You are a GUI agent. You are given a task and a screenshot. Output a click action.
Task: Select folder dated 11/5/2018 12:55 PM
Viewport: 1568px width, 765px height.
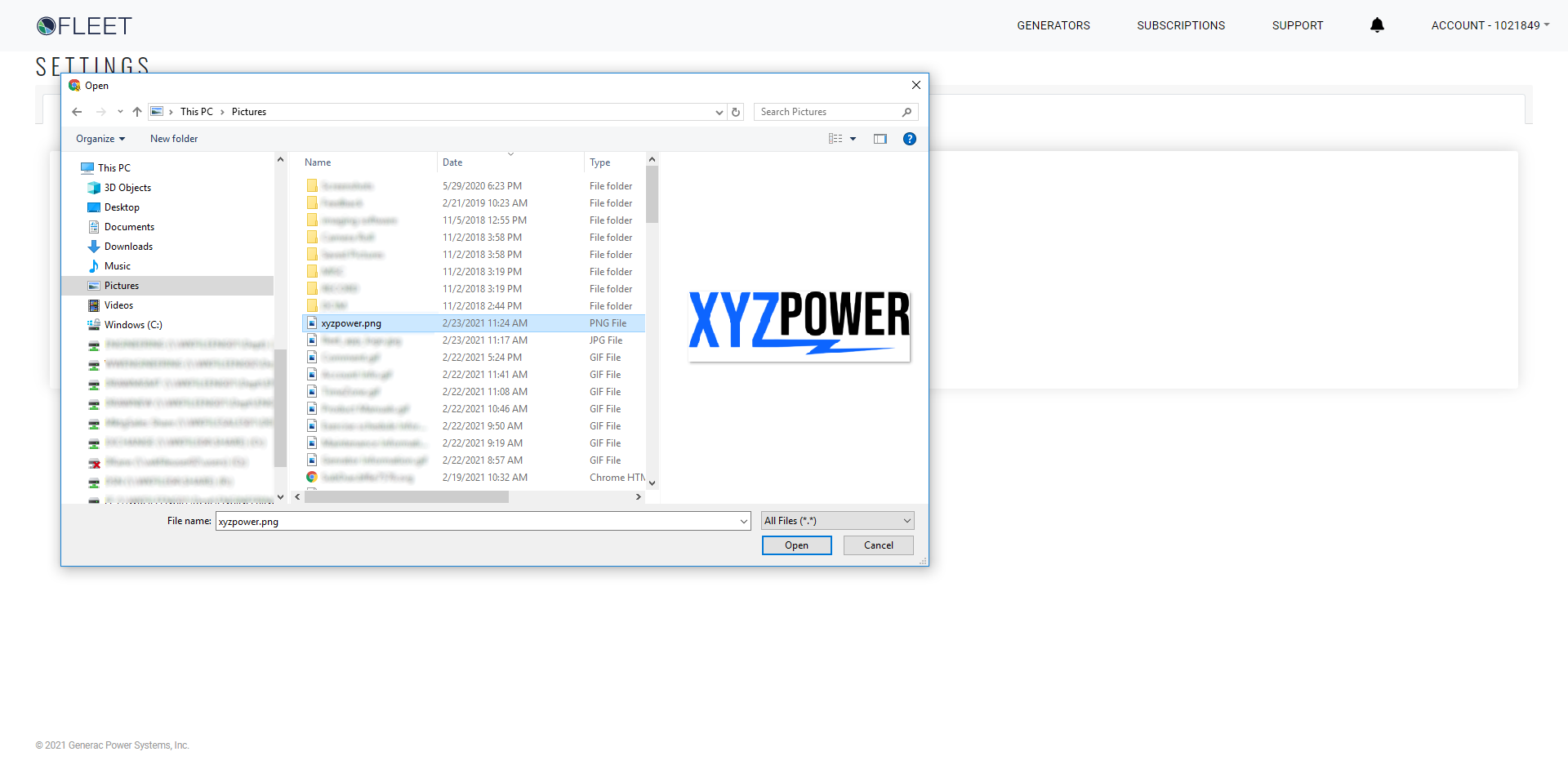(x=474, y=220)
